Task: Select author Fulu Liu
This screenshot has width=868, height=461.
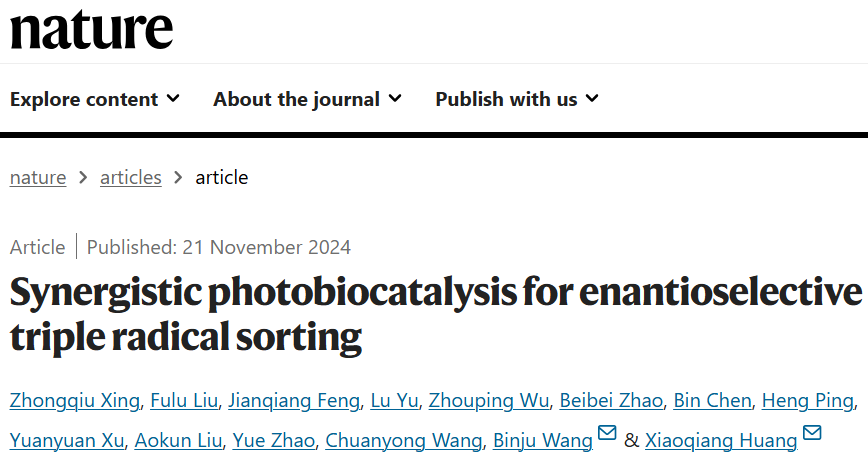Action: (x=184, y=401)
